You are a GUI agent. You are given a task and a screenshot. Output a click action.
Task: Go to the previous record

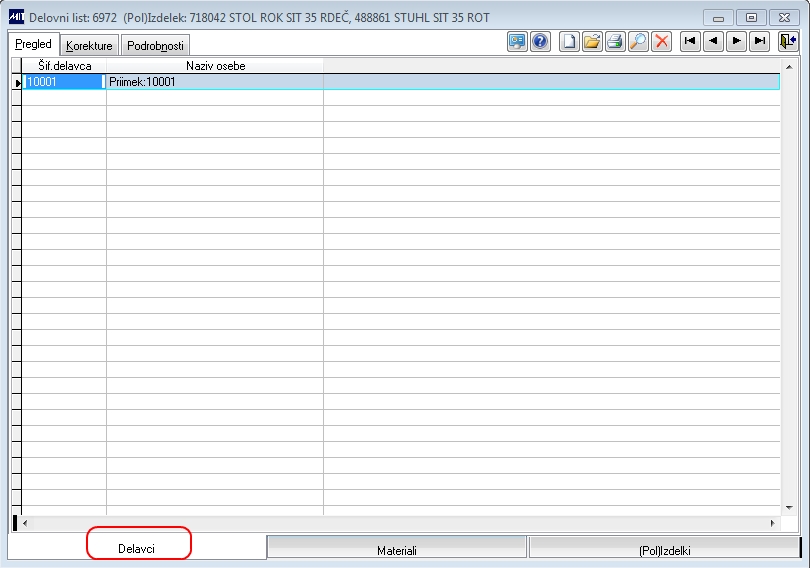coord(713,42)
